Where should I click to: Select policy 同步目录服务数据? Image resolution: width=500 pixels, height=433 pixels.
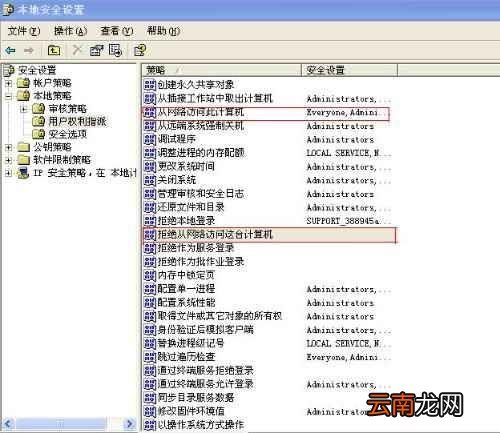(x=196, y=398)
